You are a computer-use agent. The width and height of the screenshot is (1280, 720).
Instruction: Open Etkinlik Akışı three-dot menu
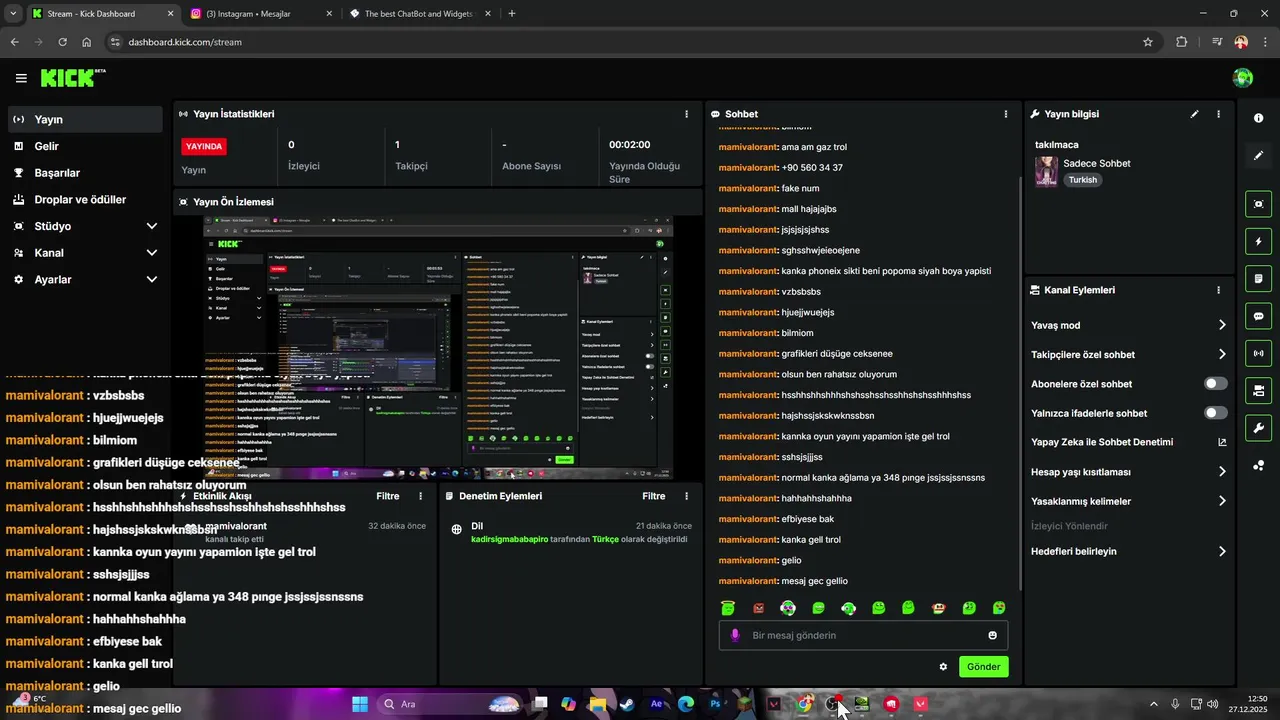tap(420, 496)
